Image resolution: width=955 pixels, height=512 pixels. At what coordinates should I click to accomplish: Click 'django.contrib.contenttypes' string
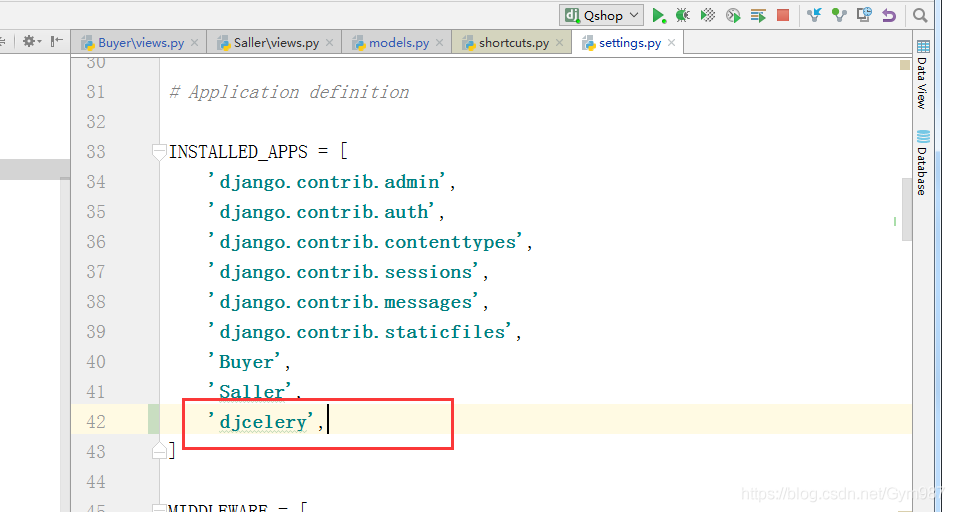coord(365,242)
